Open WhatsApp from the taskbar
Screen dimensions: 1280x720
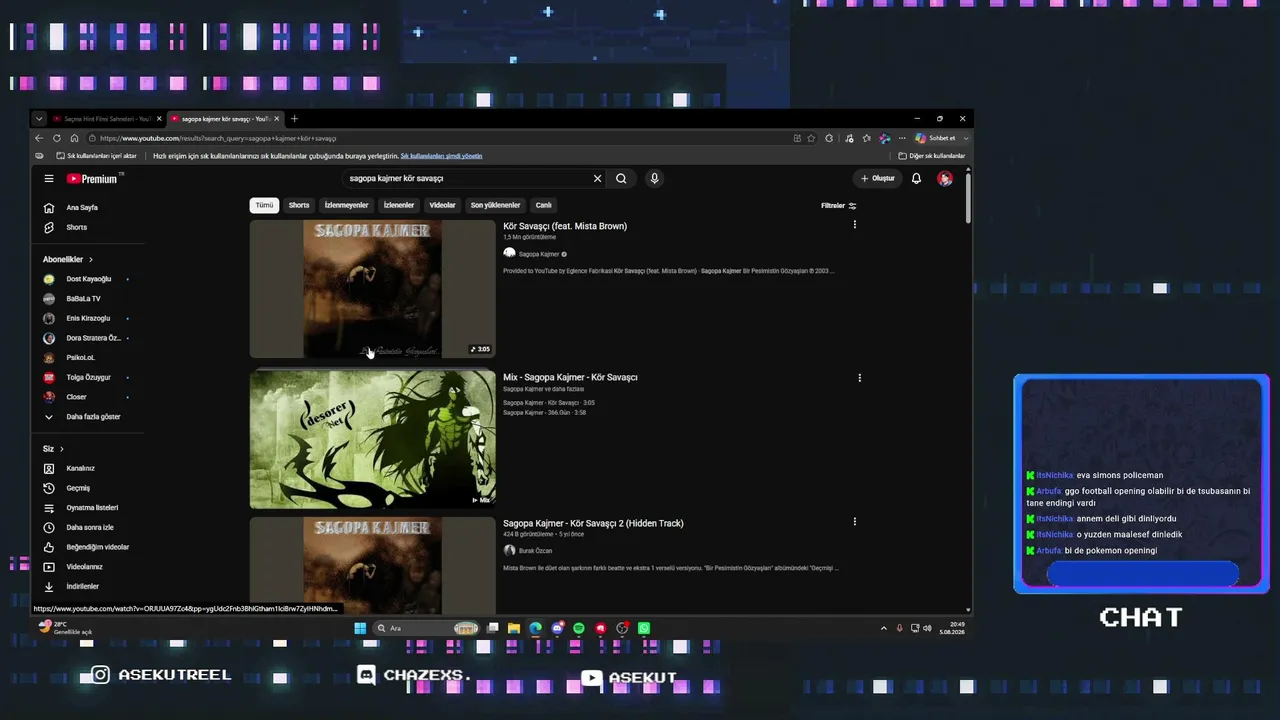tap(644, 628)
